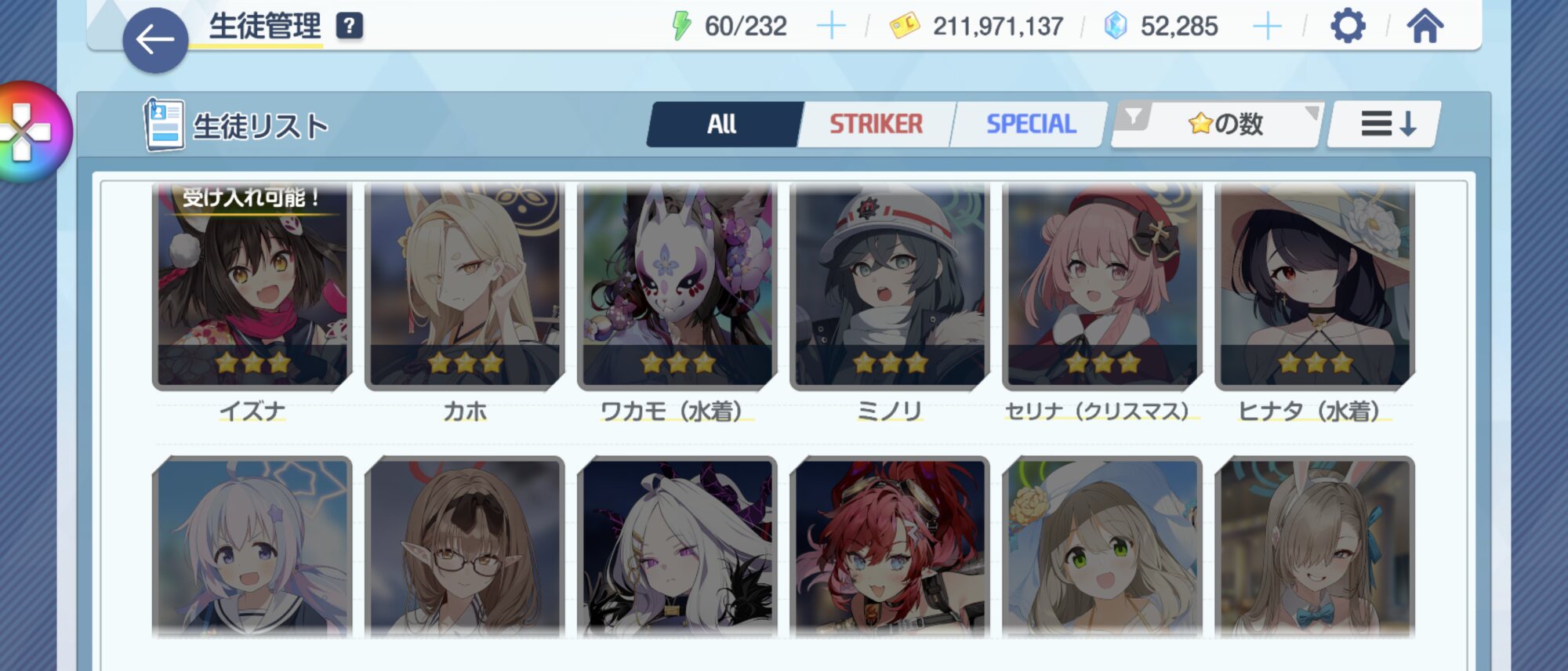
Task: Select ヒナタ（水着）student portrait
Action: [1315, 287]
